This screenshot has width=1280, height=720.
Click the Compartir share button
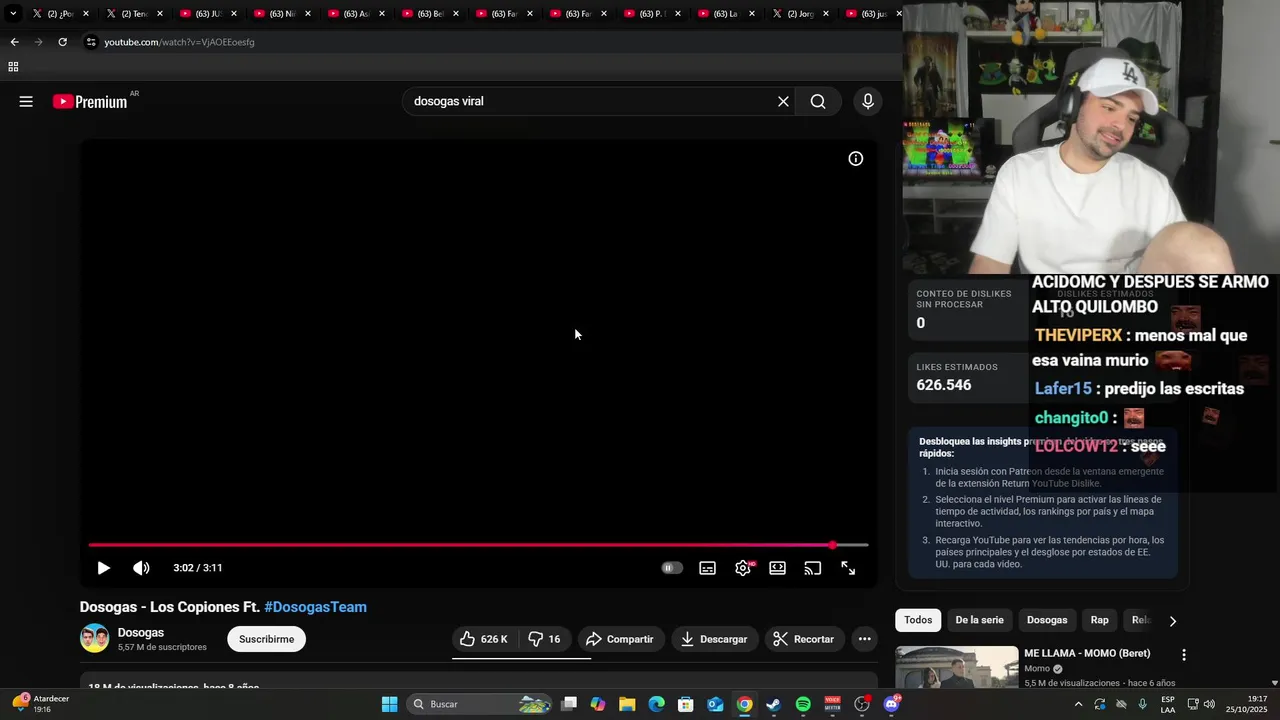tap(620, 639)
